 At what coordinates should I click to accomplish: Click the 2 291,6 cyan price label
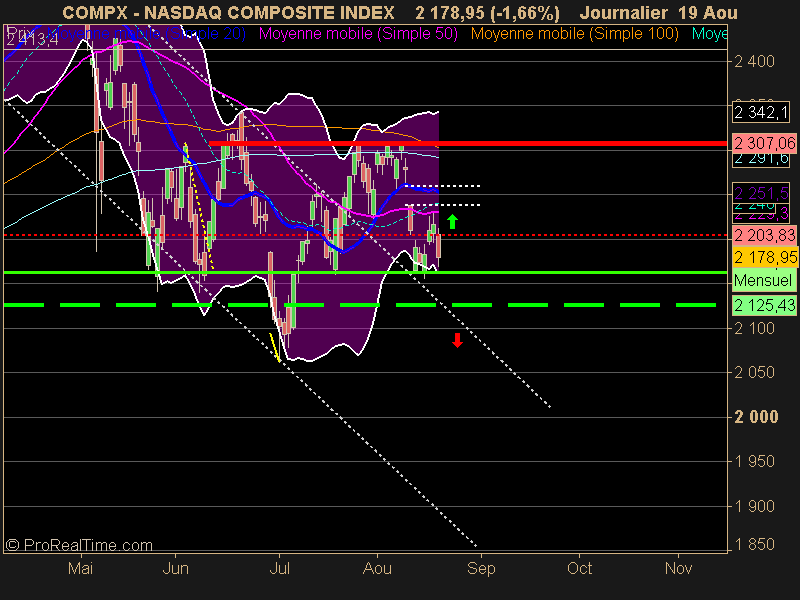click(x=761, y=159)
